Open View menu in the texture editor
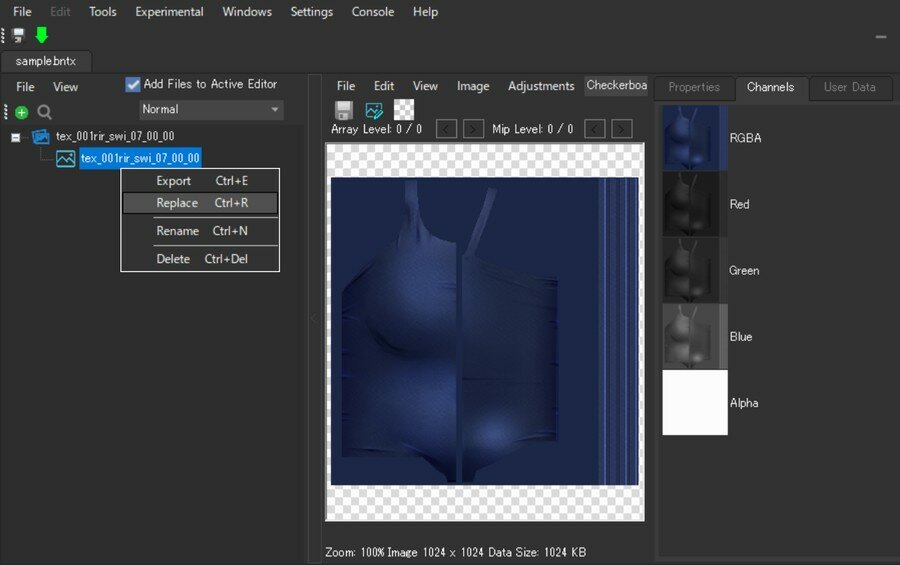Image resolution: width=900 pixels, height=565 pixels. (x=425, y=86)
